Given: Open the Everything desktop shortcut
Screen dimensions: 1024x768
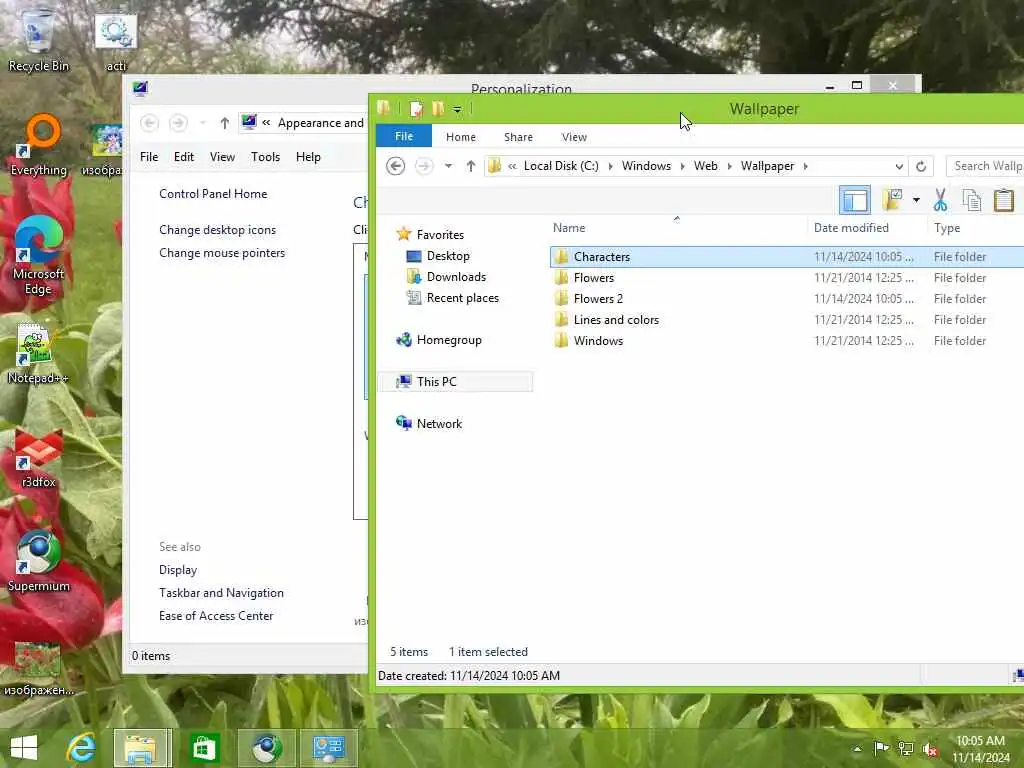Looking at the screenshot, I should [x=39, y=145].
